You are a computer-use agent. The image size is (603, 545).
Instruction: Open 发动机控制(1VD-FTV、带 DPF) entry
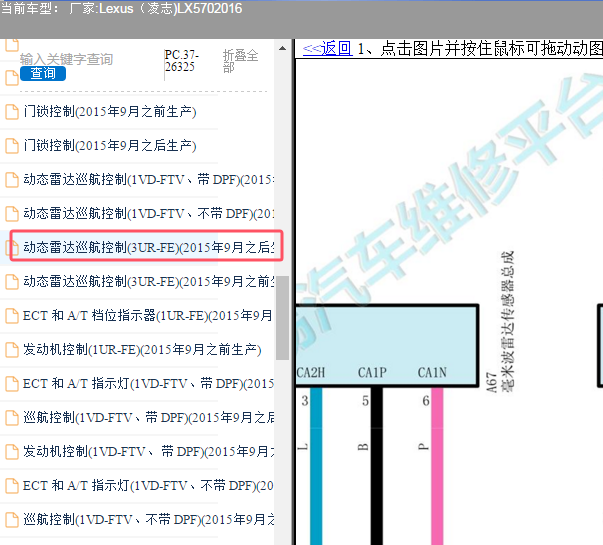click(148, 451)
